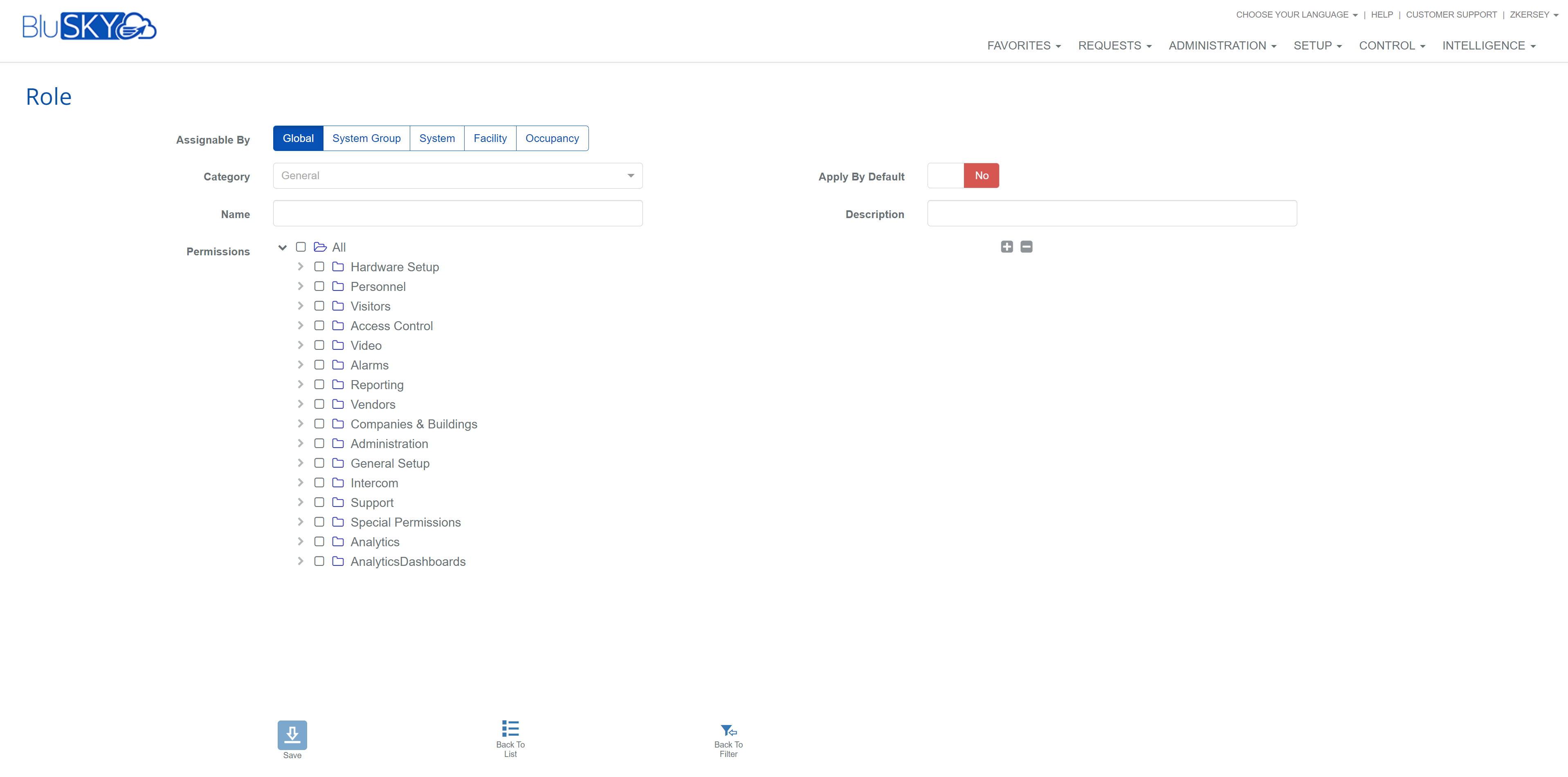Expand the Alarms tree node

click(x=300, y=365)
